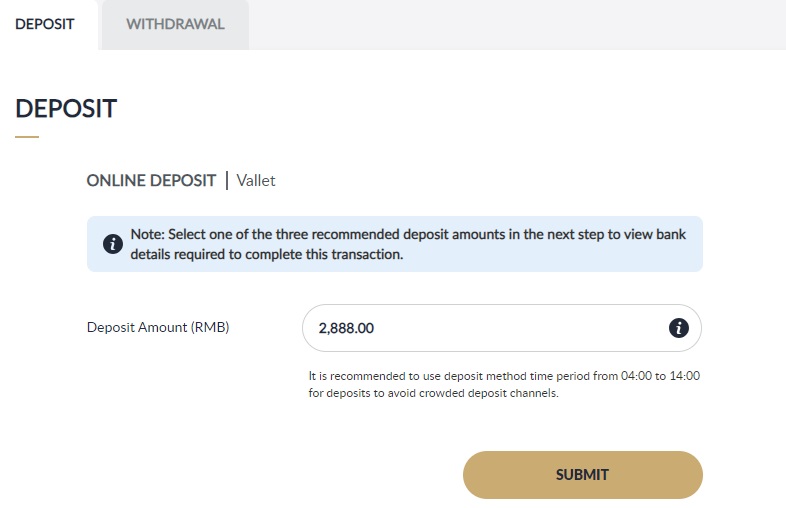The width and height of the screenshot is (786, 508).
Task: Click the info icon inside the amount field
Action: [678, 328]
